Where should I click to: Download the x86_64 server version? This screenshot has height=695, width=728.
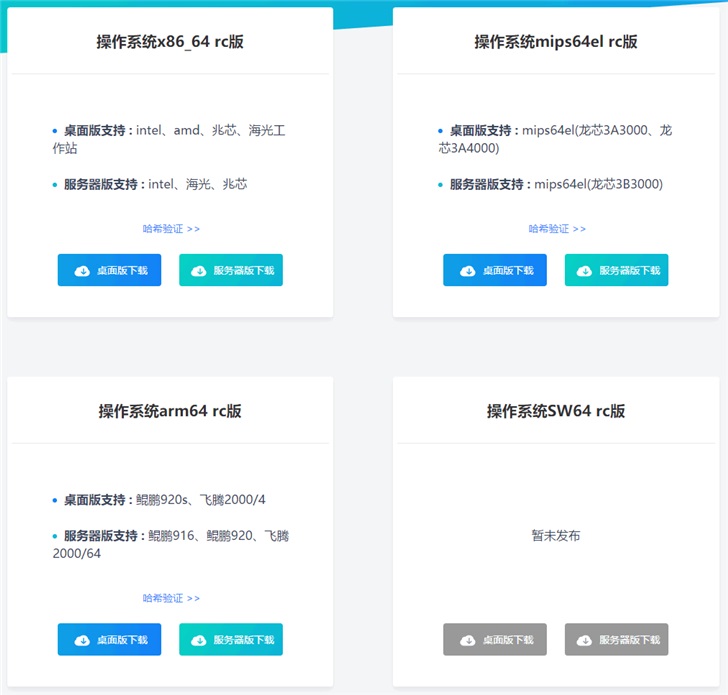pyautogui.click(x=231, y=270)
